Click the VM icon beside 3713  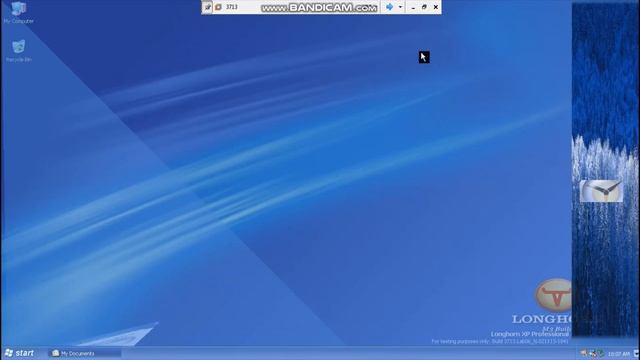(218, 7)
